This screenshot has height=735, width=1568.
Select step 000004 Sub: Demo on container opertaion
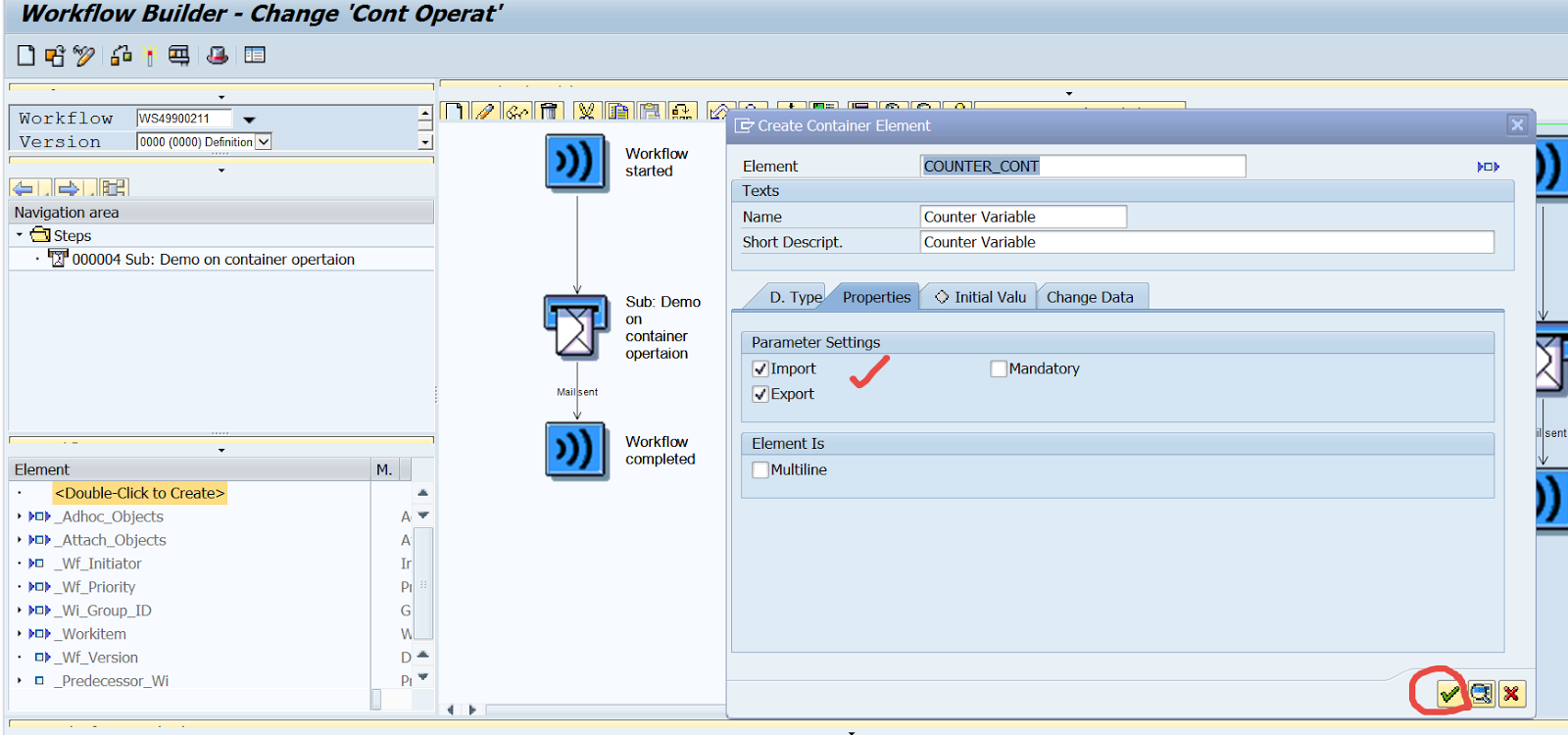coord(213,260)
